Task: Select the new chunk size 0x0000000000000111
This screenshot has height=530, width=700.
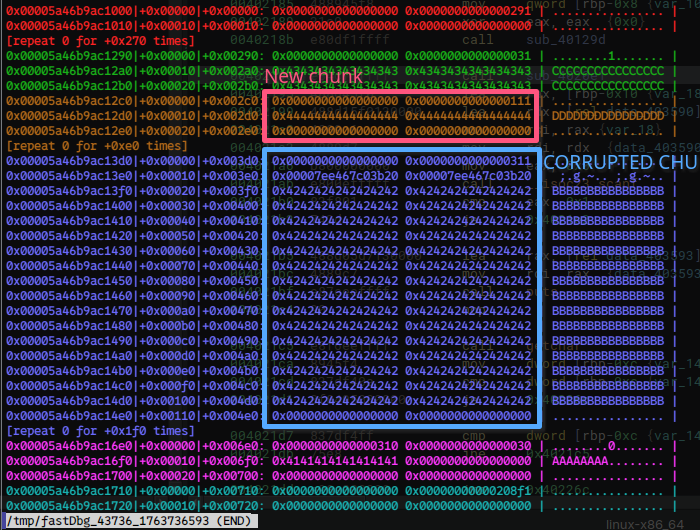Action: [x=468, y=101]
